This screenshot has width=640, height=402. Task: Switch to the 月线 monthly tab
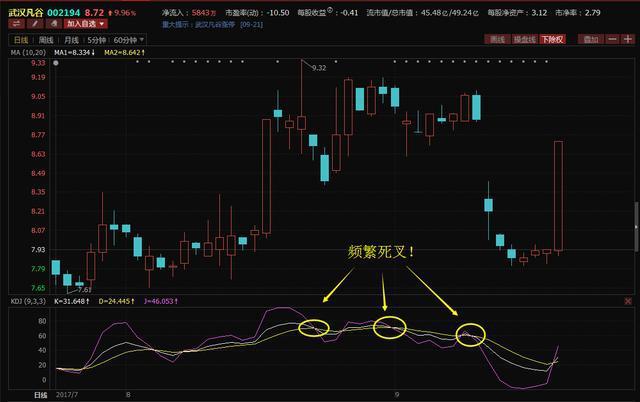[71, 40]
